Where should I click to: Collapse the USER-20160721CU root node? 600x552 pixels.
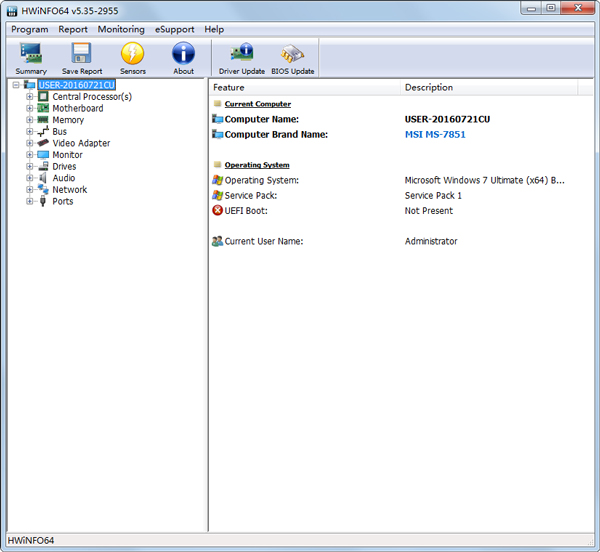click(16, 85)
